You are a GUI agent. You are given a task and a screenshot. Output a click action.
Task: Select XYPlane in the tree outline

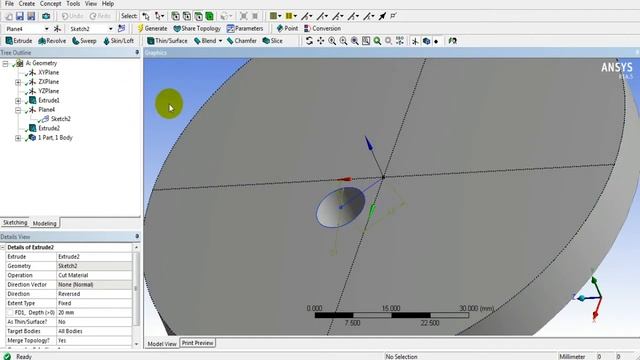click(x=49, y=72)
